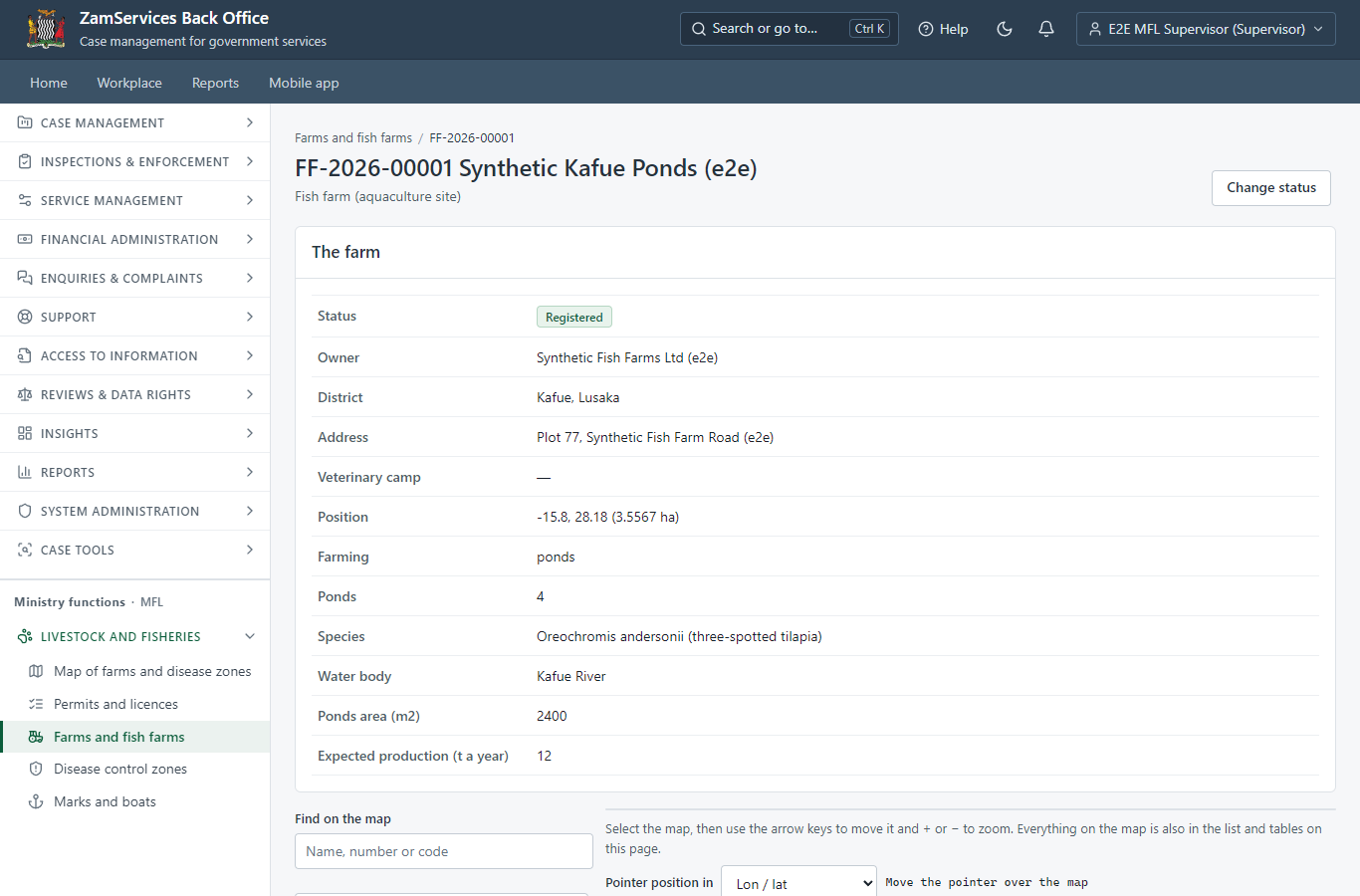This screenshot has width=1360, height=896.
Task: Open the E2E MFL Supervisor account dropdown
Action: pyautogui.click(x=1206, y=29)
